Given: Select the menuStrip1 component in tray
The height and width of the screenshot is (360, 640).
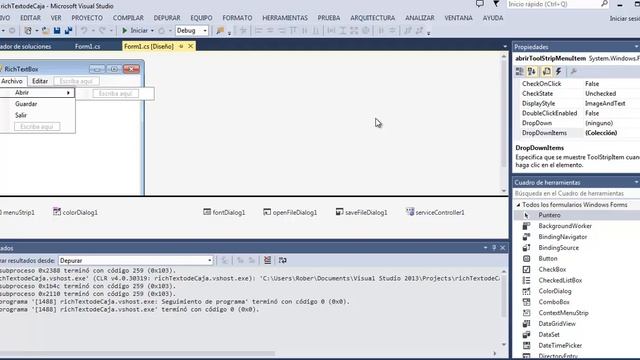Looking at the screenshot, I should (17, 212).
